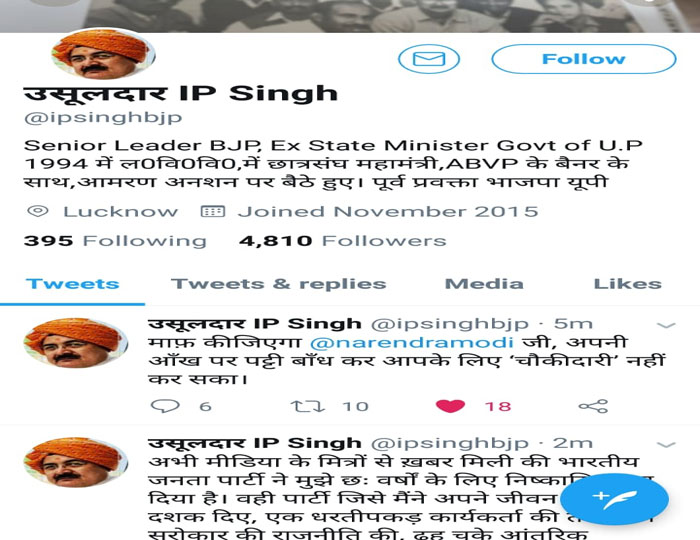
Task: Expand options chevron on the 2m tweet
Action: pos(666,444)
